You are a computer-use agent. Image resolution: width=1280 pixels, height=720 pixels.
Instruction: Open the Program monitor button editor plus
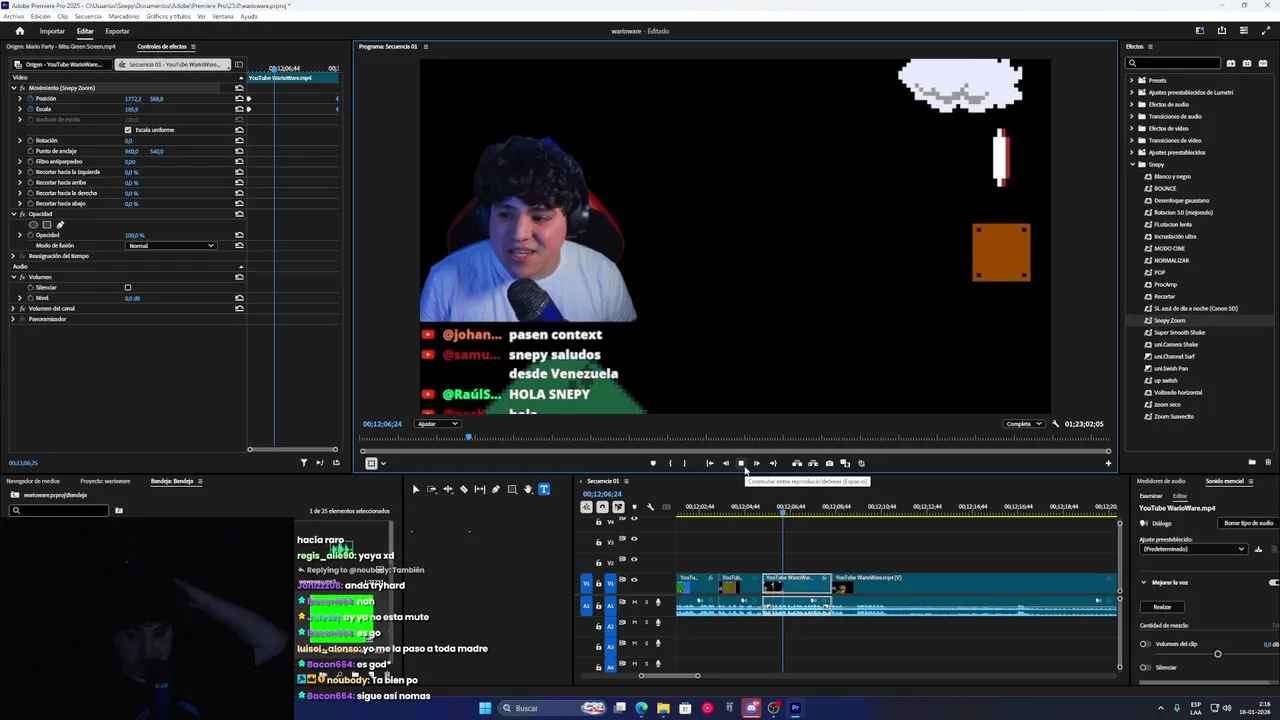point(1108,463)
